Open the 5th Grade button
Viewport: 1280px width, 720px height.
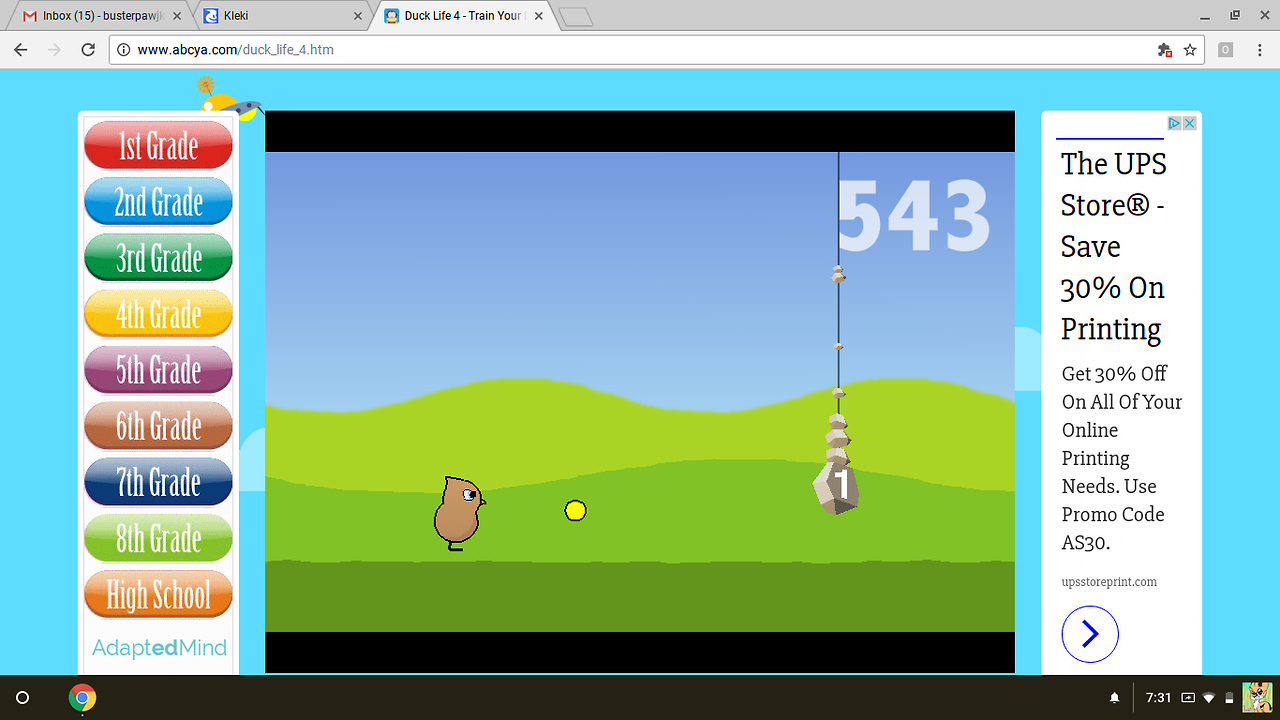pyautogui.click(x=158, y=370)
